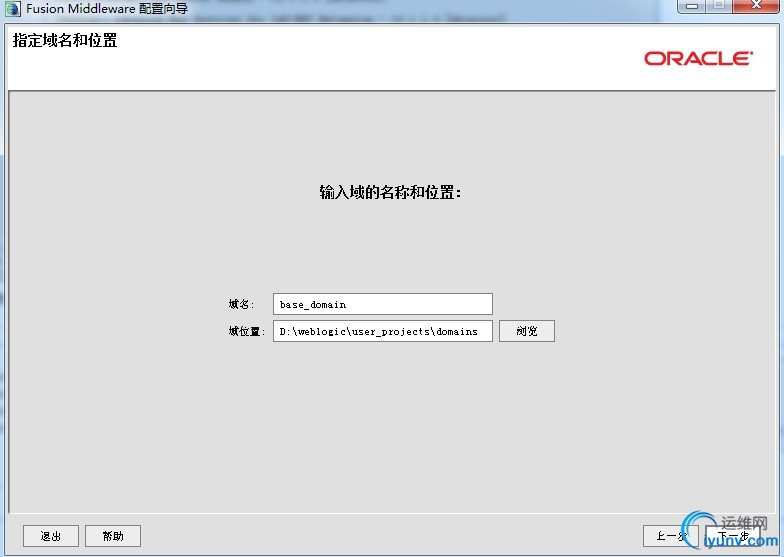This screenshot has width=784, height=557.
Task: Open 帮助 help
Action: (x=112, y=536)
